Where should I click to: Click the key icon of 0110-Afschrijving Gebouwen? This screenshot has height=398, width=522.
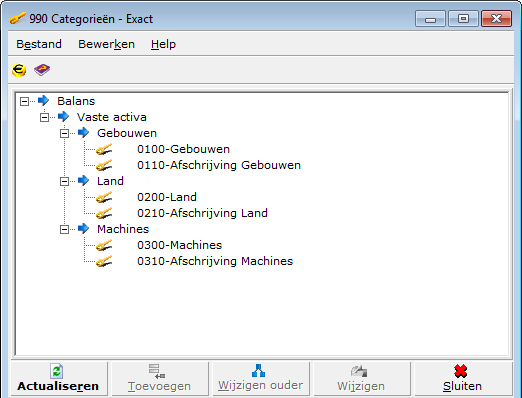click(x=104, y=165)
